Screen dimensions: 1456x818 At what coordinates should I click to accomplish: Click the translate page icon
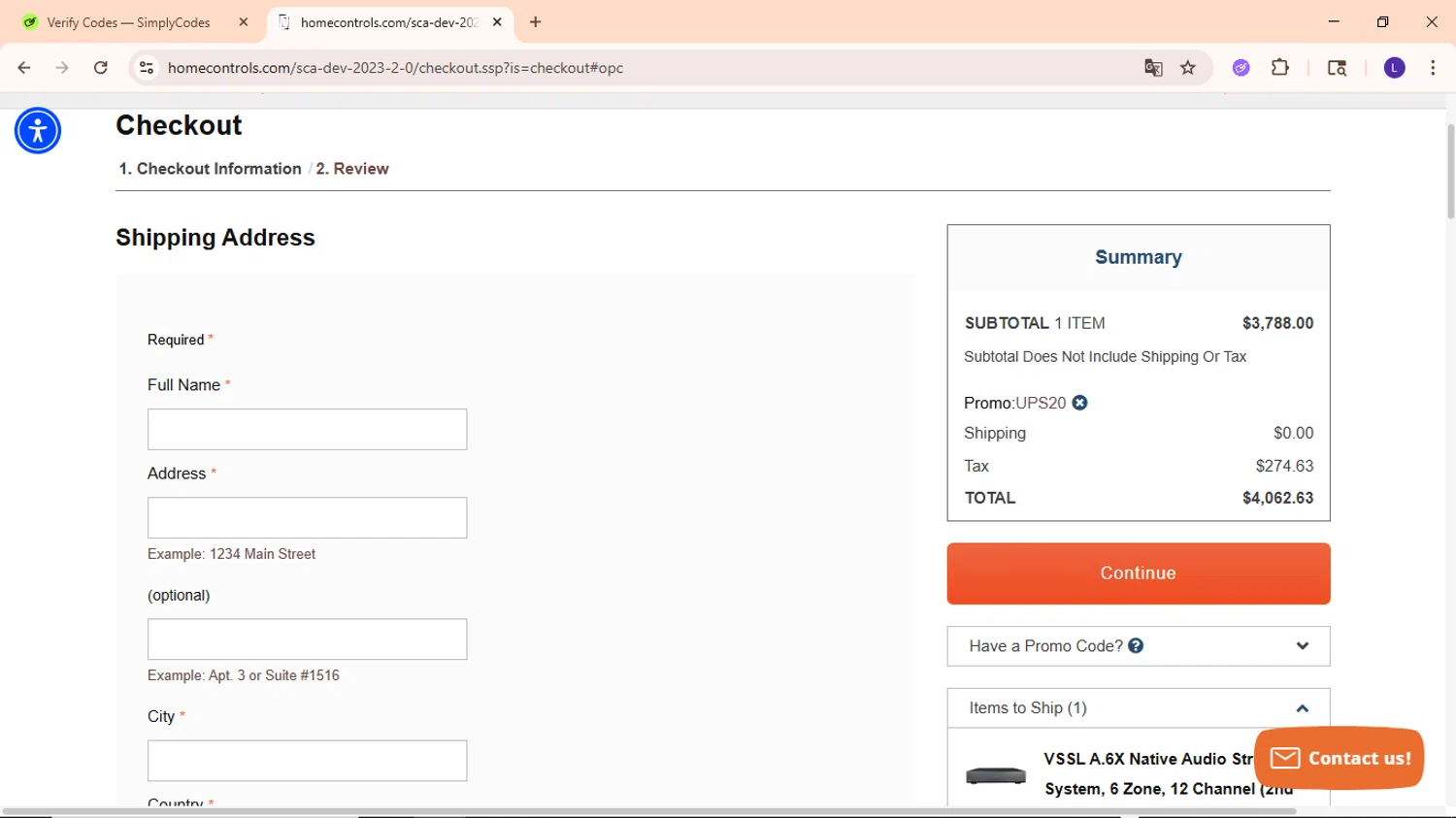pyautogui.click(x=1153, y=68)
